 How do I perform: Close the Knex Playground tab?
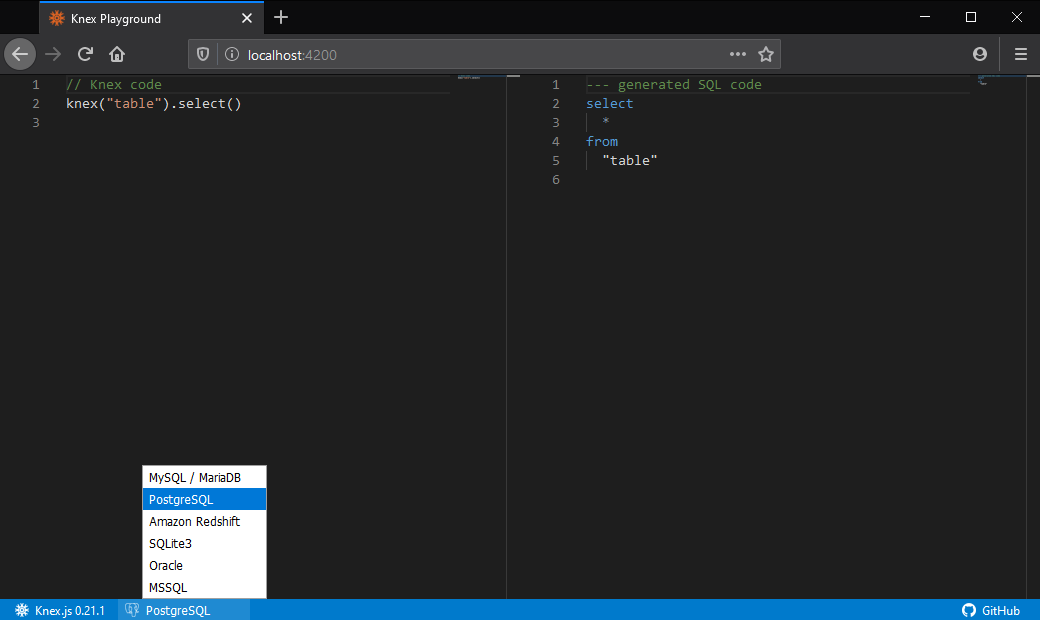[x=247, y=19]
